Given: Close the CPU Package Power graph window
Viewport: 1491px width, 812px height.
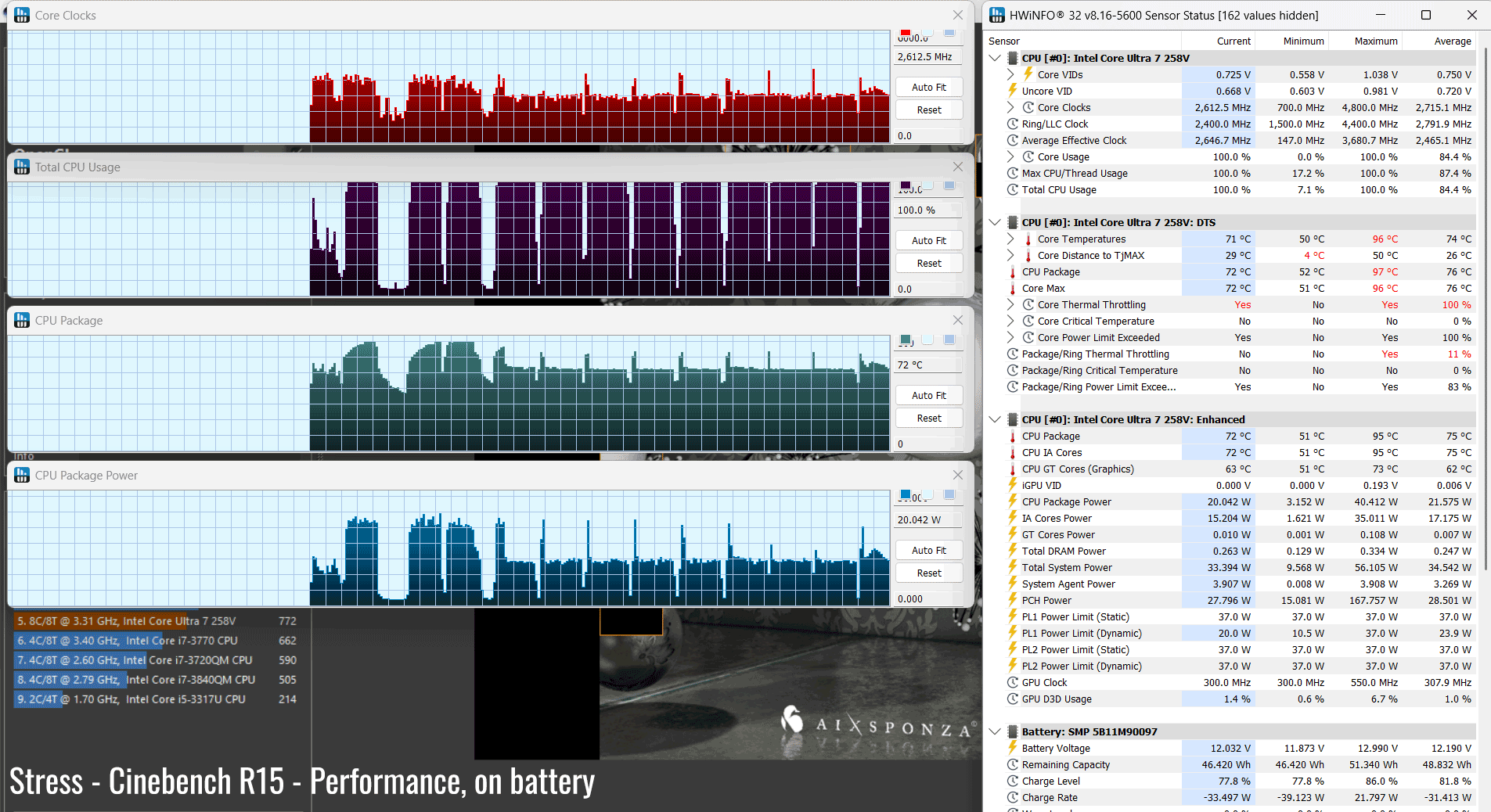Looking at the screenshot, I should 958,475.
